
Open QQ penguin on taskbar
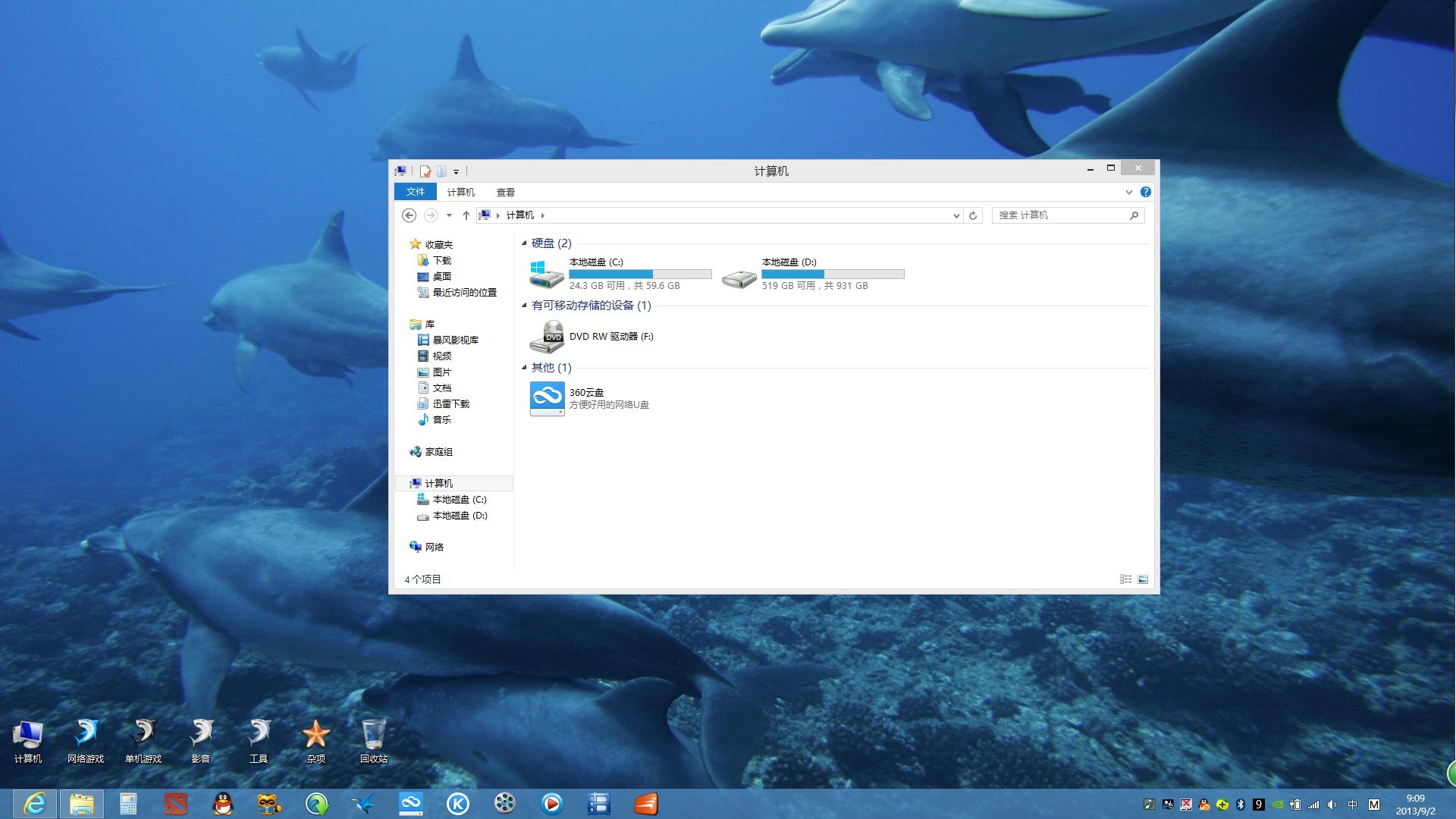point(222,804)
